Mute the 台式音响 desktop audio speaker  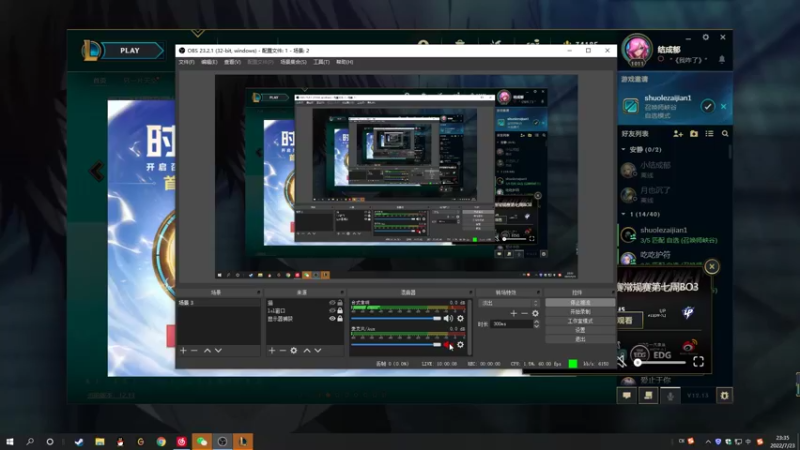coord(448,318)
